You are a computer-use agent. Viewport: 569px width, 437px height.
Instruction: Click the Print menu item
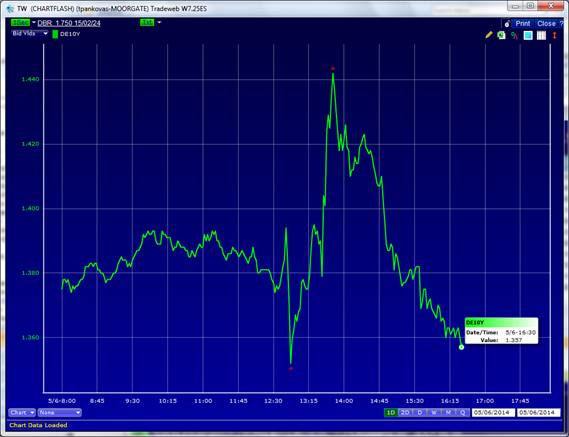[523, 24]
